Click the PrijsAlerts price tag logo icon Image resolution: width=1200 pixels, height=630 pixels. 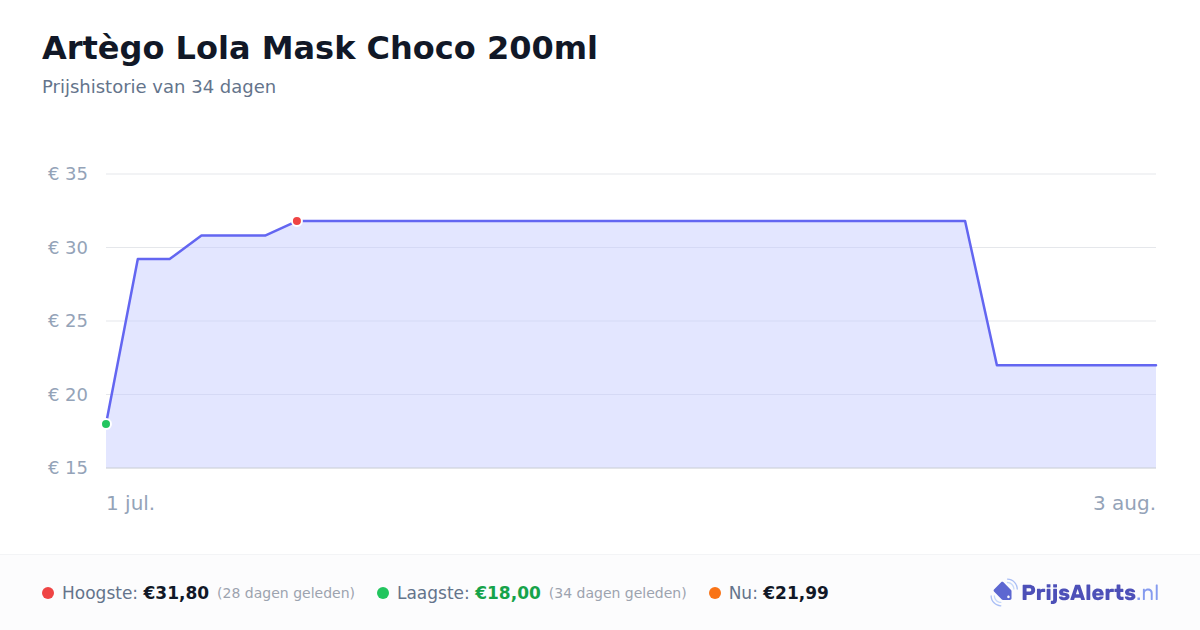[x=1003, y=593]
